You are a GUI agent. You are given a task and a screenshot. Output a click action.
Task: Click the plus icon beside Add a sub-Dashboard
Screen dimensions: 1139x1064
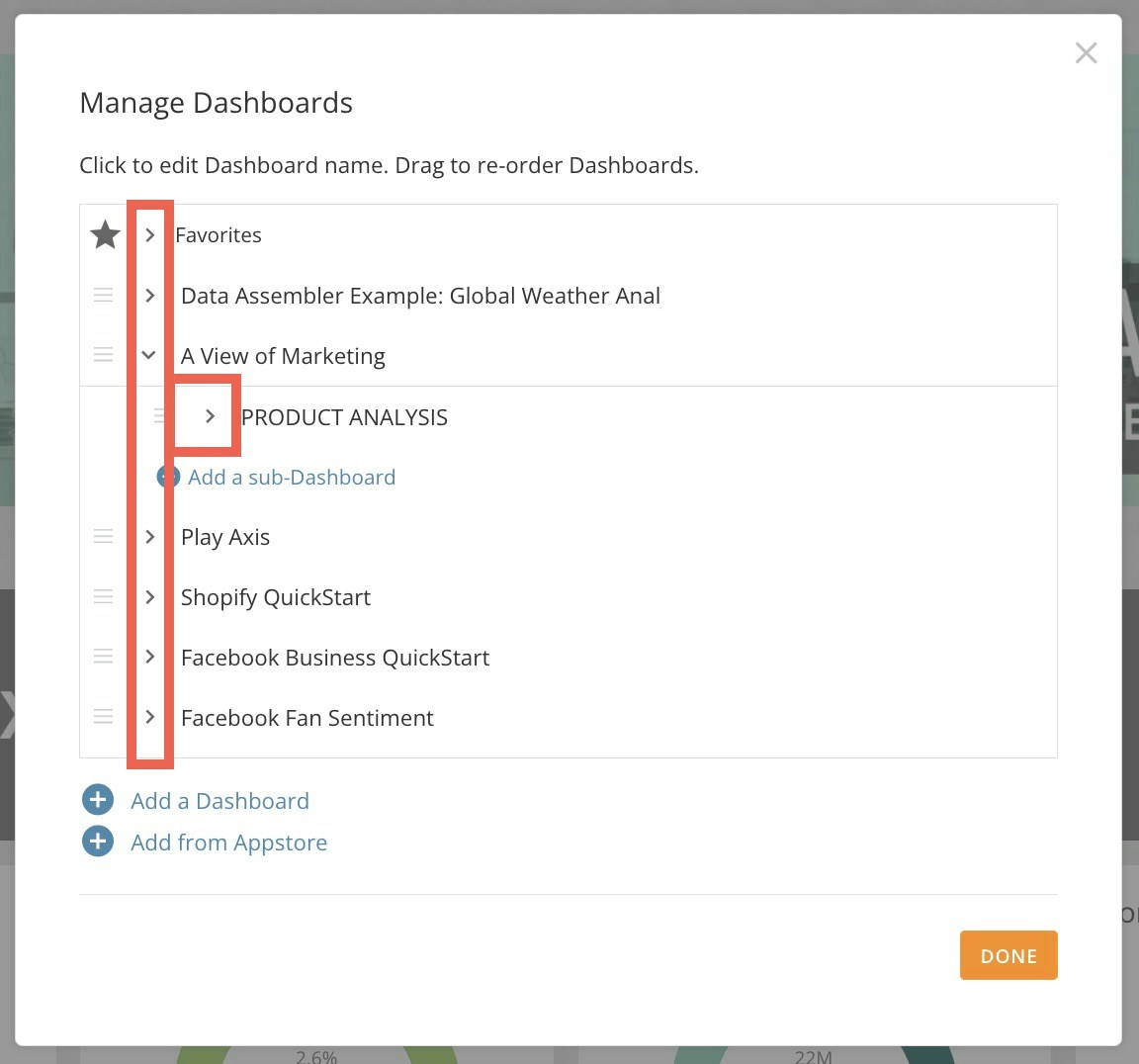[167, 477]
